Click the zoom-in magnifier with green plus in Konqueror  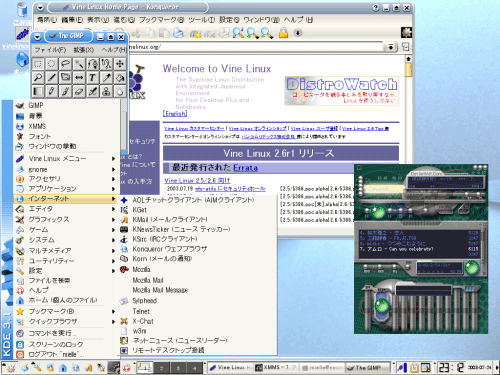coord(252,33)
